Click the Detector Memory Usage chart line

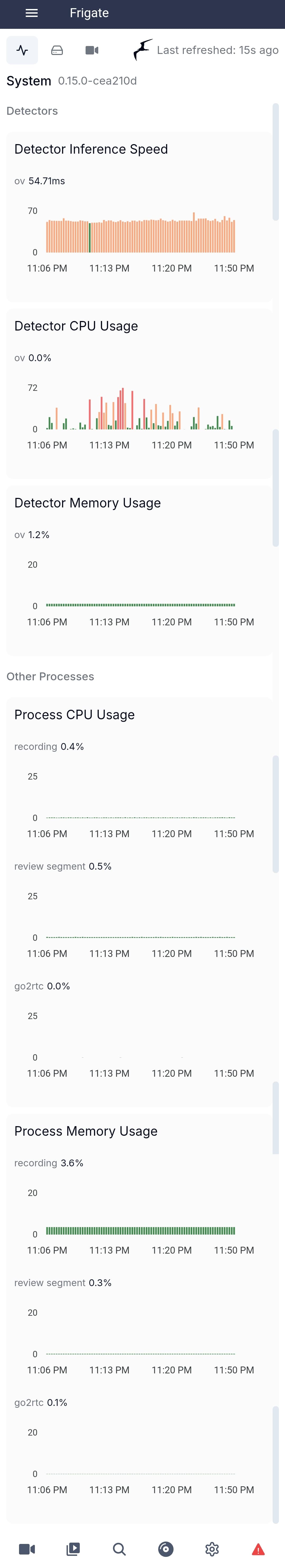(x=140, y=605)
